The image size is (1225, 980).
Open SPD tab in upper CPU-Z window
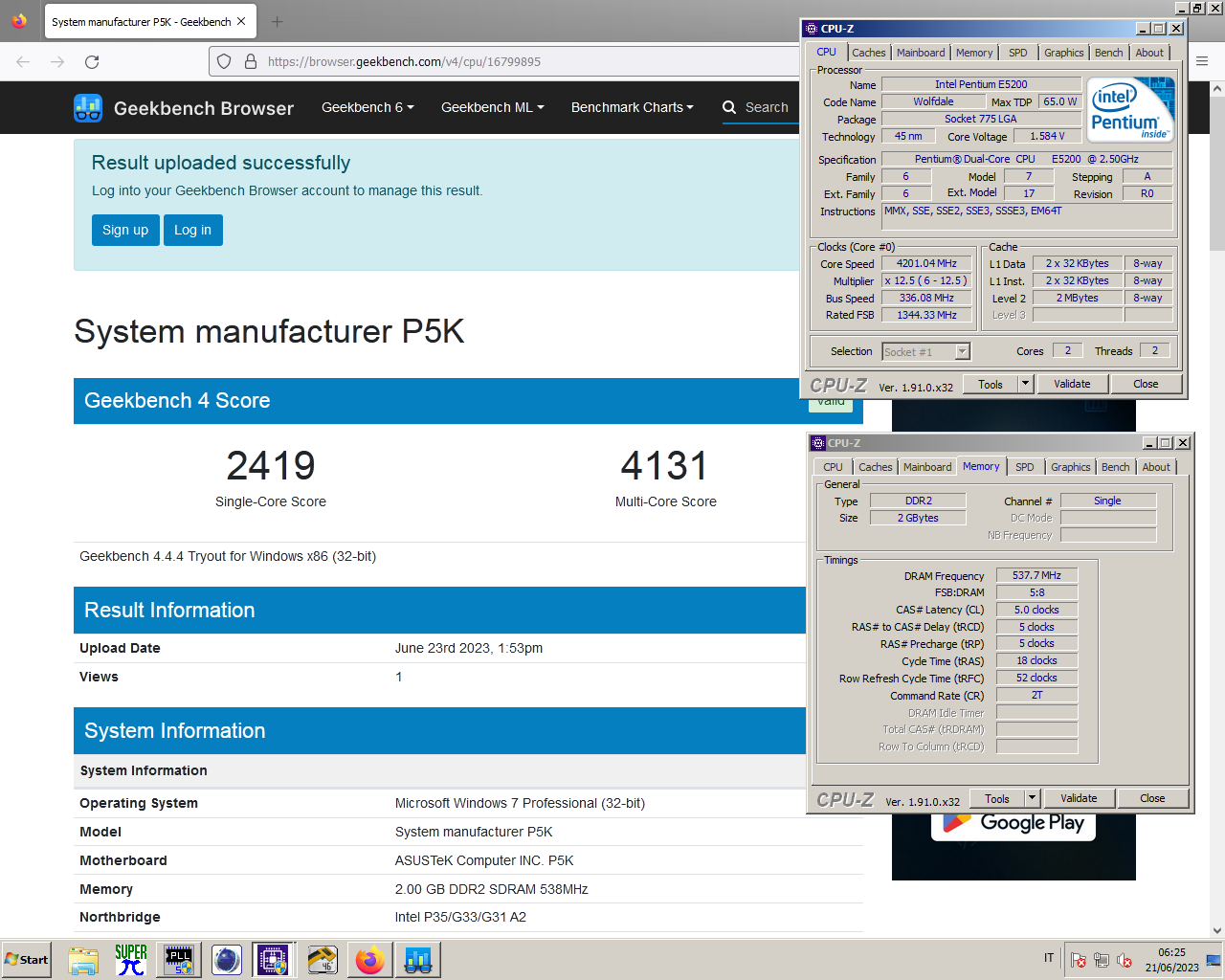[x=1018, y=53]
